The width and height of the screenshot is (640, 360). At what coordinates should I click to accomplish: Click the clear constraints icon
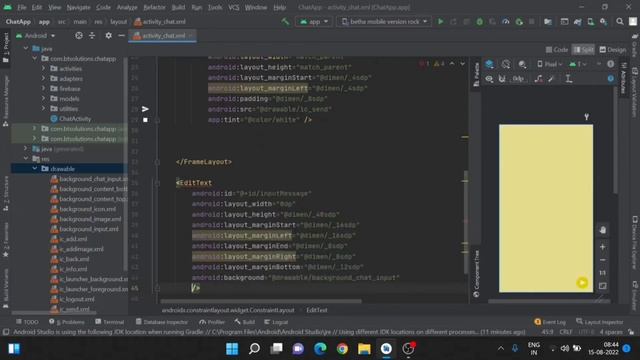pyautogui.click(x=539, y=79)
